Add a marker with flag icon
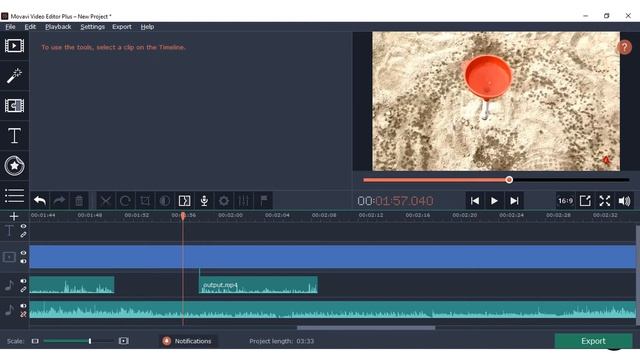Screen dimensions: 640x360 (x=264, y=201)
